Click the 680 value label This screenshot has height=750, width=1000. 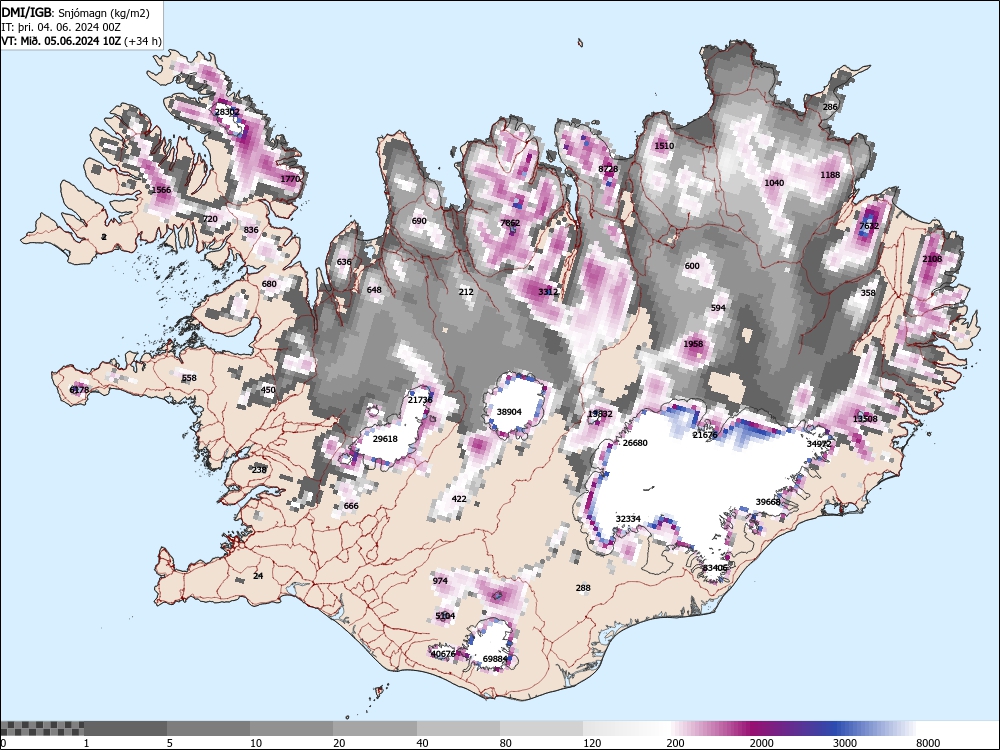pos(269,284)
